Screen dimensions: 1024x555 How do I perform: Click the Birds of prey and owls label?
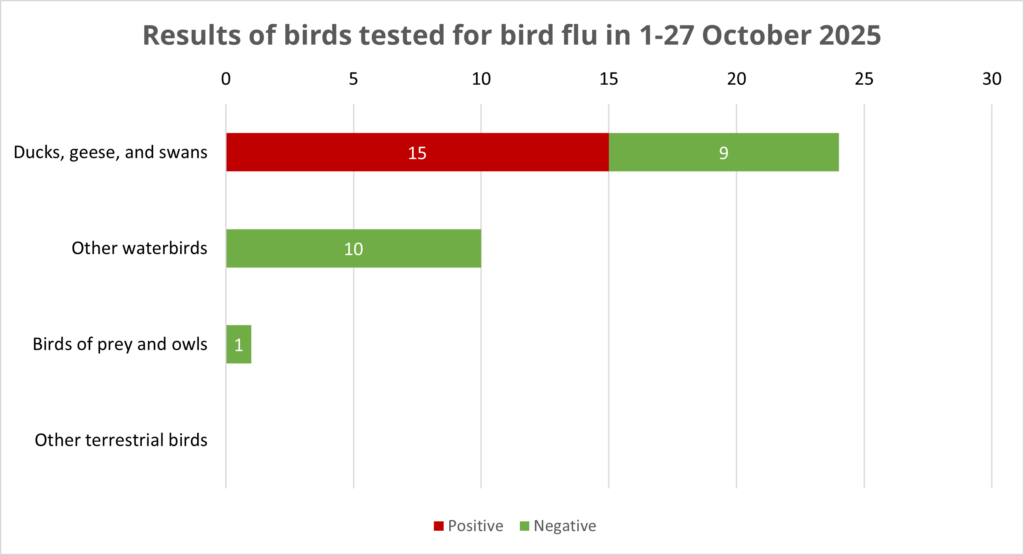(x=119, y=344)
